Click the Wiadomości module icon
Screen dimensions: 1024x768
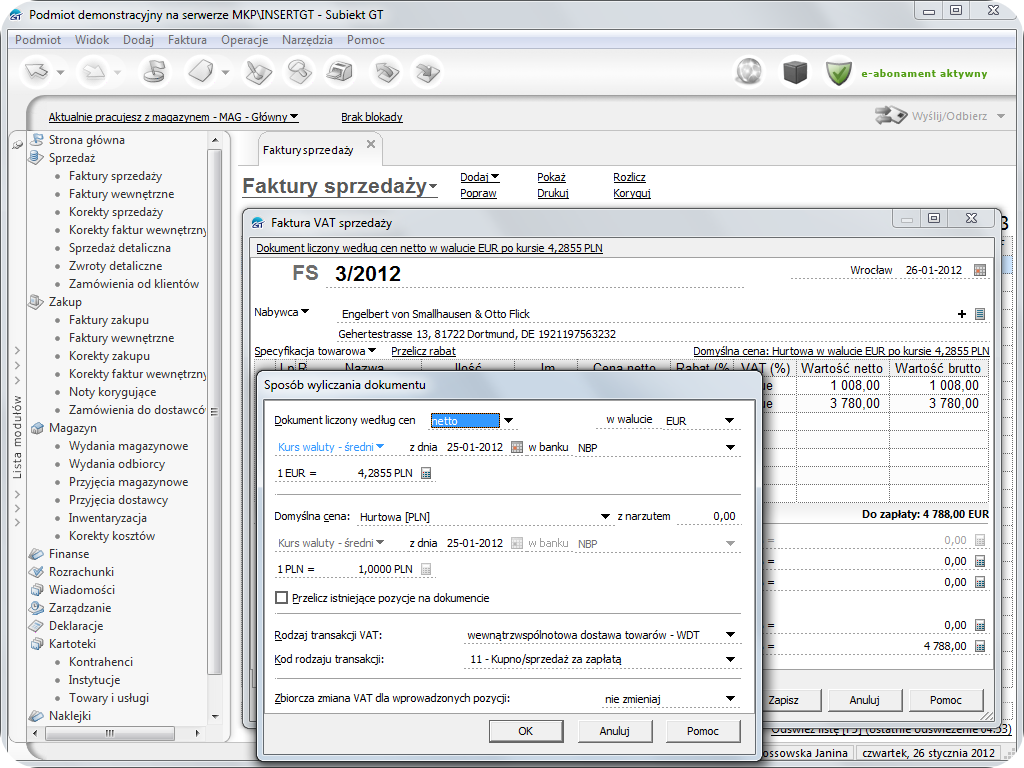(37, 590)
